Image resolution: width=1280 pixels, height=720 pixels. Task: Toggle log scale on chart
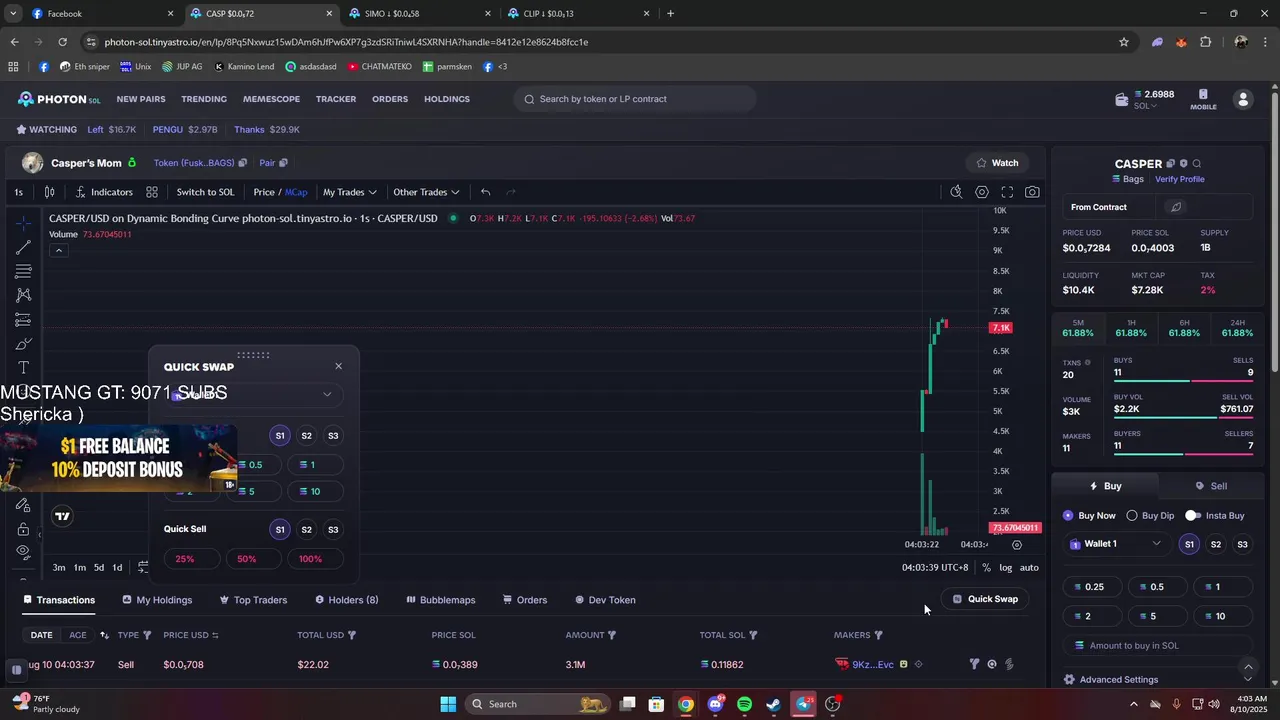[1006, 568]
